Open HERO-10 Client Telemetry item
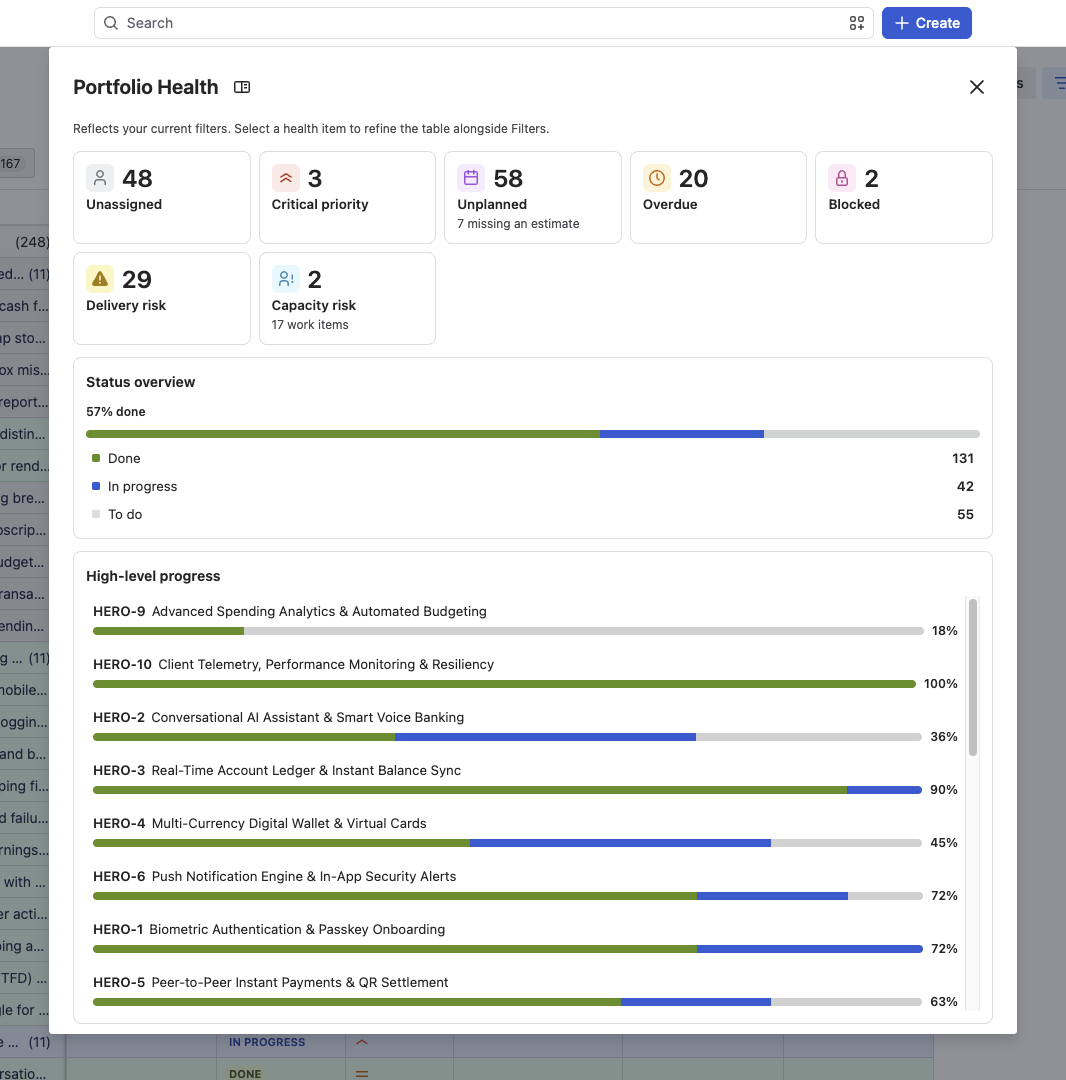This screenshot has width=1066, height=1080. (x=293, y=665)
